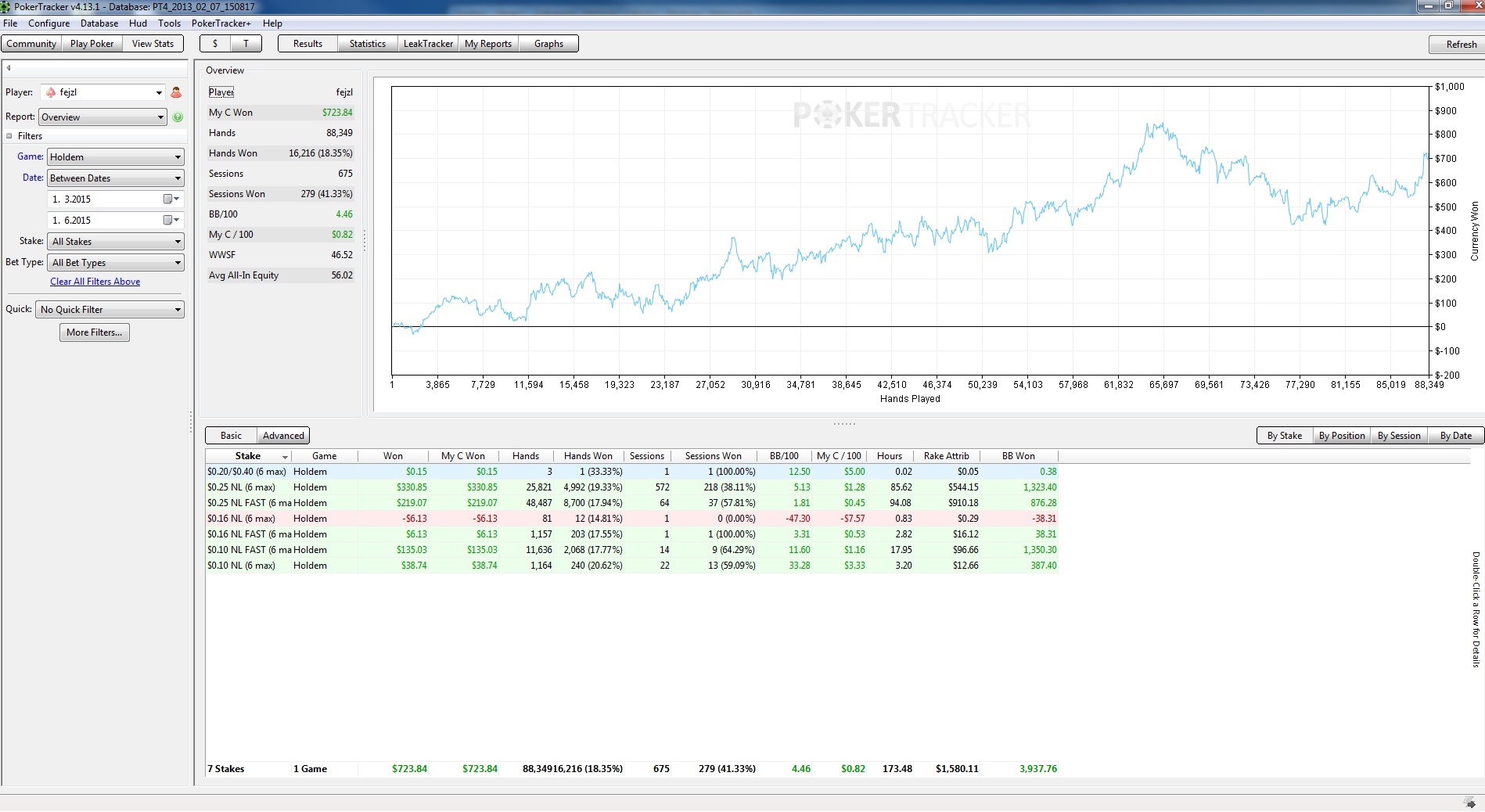Open the LeakTracker tab
This screenshot has height=812, width=1485.
click(x=428, y=44)
